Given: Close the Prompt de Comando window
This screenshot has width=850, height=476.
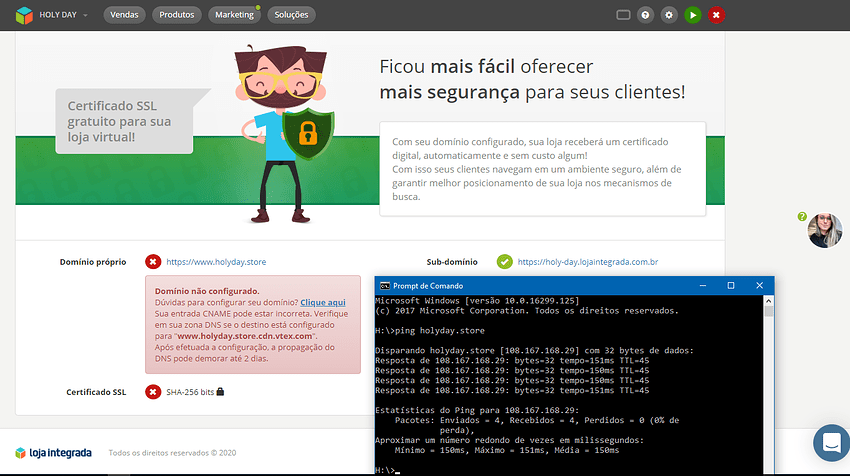Looking at the screenshot, I should (x=759, y=286).
